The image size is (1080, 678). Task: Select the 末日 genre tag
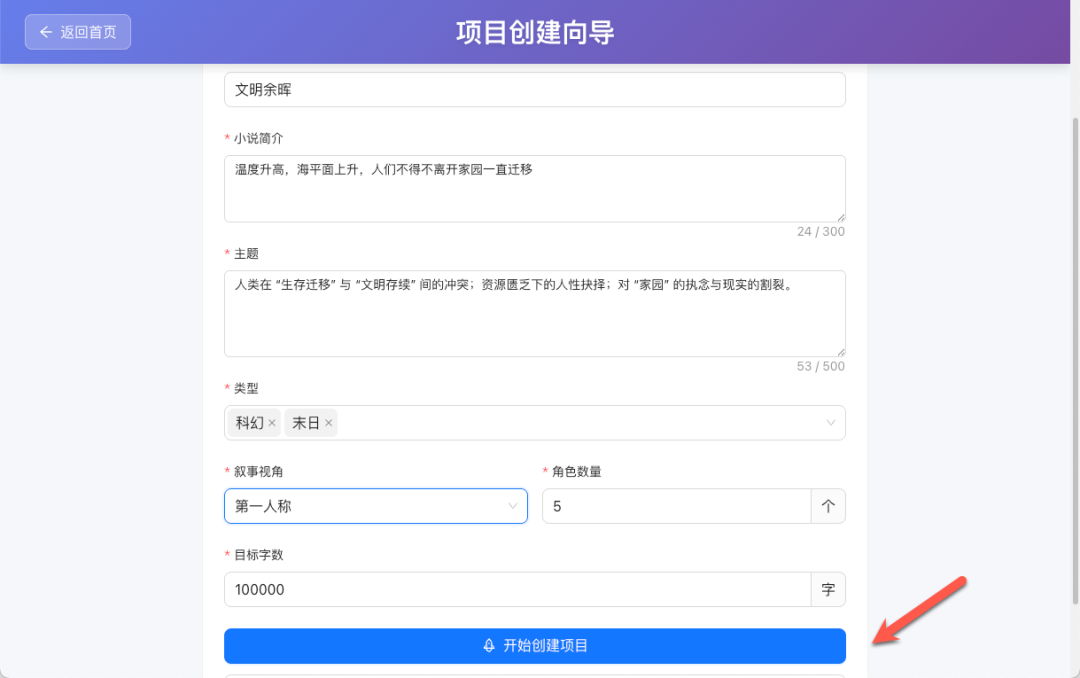306,422
